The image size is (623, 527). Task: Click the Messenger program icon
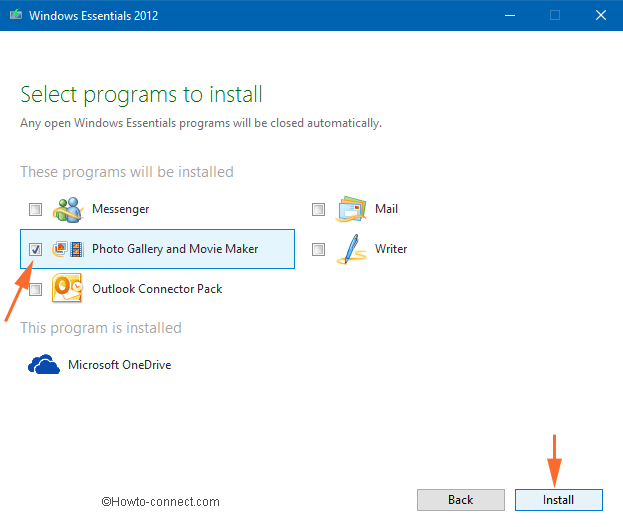(68, 209)
